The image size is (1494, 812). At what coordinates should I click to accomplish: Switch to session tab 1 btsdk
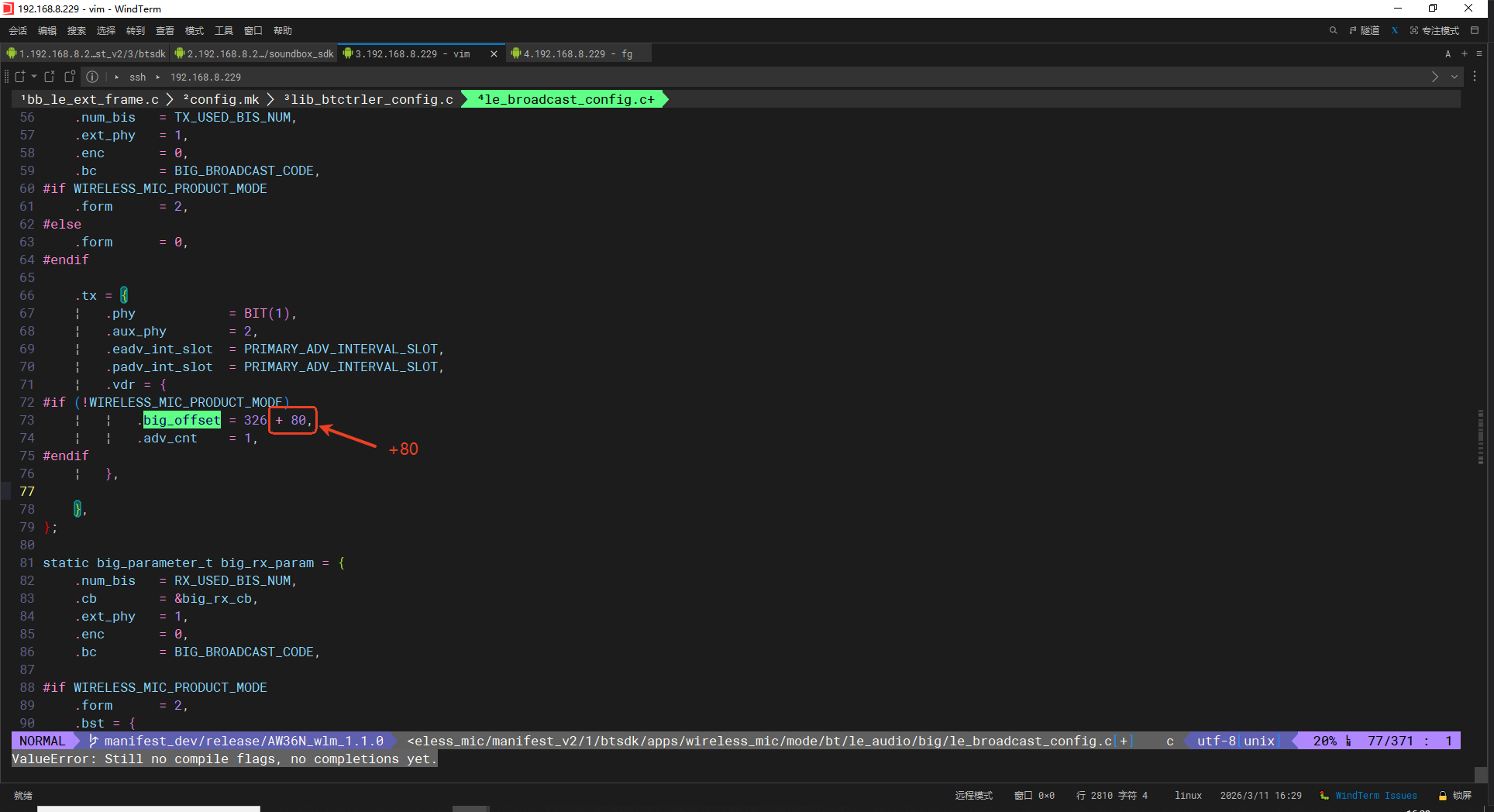pyautogui.click(x=86, y=53)
